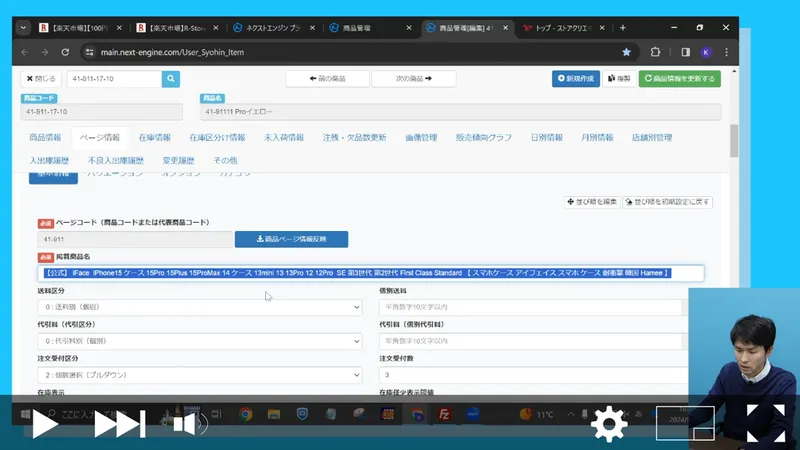
Task: Open the 入出庫履歴 tab
Action: (49, 160)
